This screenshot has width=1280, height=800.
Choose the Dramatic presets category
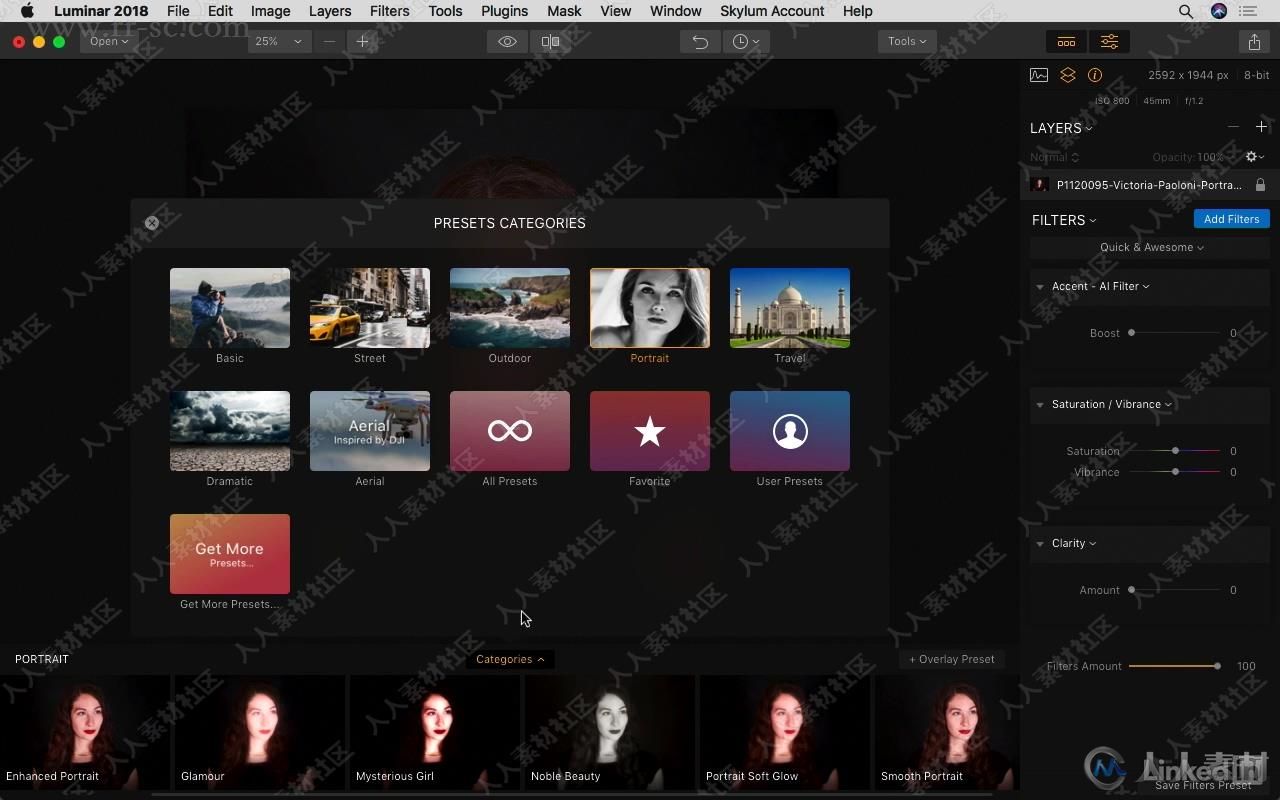[230, 431]
